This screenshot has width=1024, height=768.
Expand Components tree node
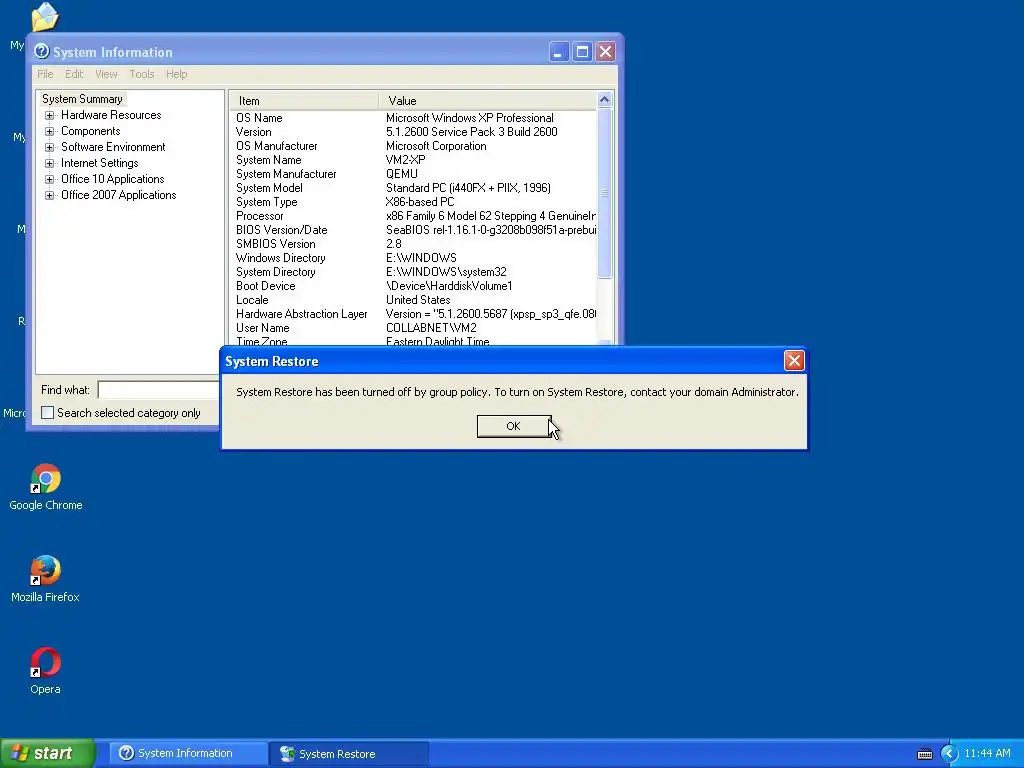49,131
